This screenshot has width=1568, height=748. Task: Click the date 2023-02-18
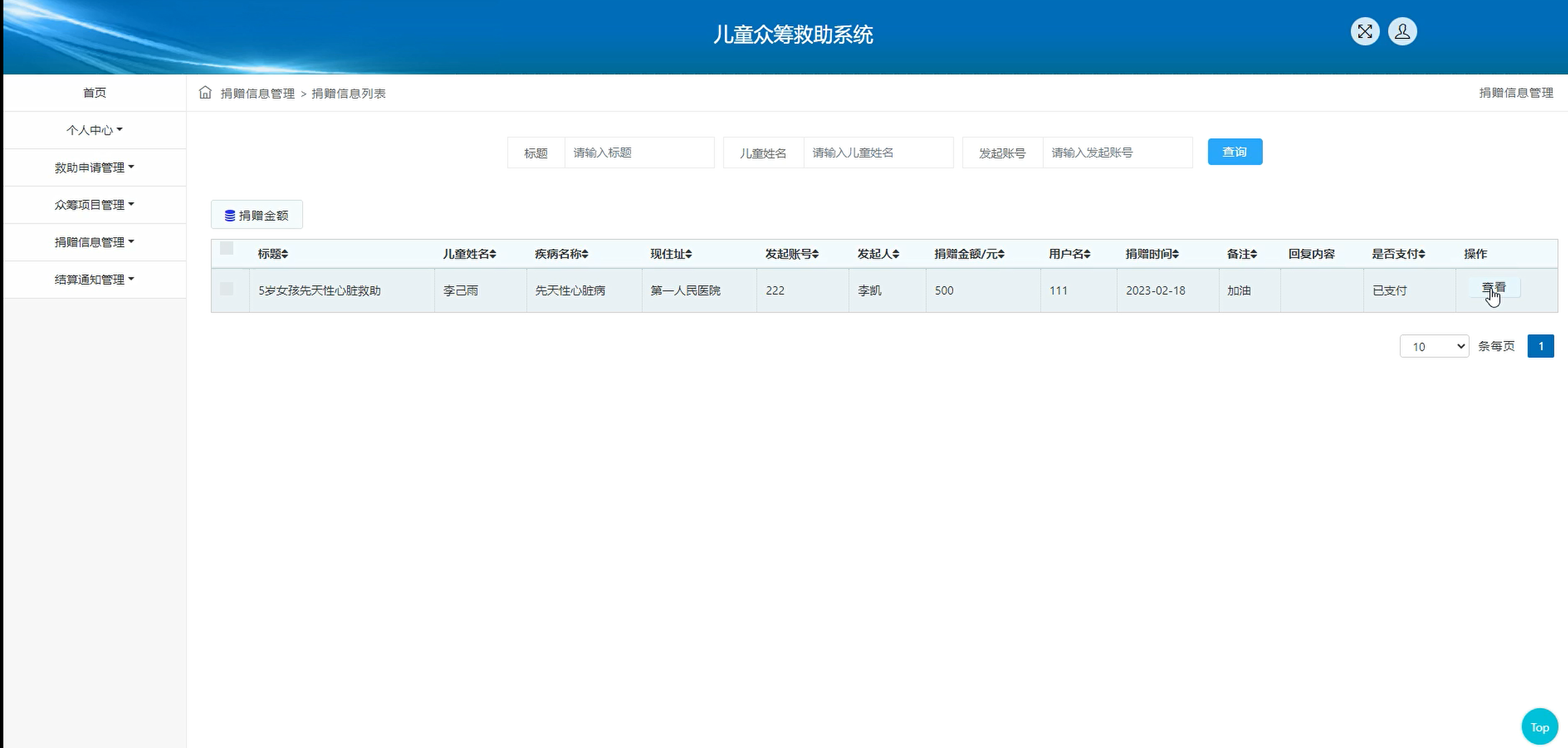pos(1155,291)
